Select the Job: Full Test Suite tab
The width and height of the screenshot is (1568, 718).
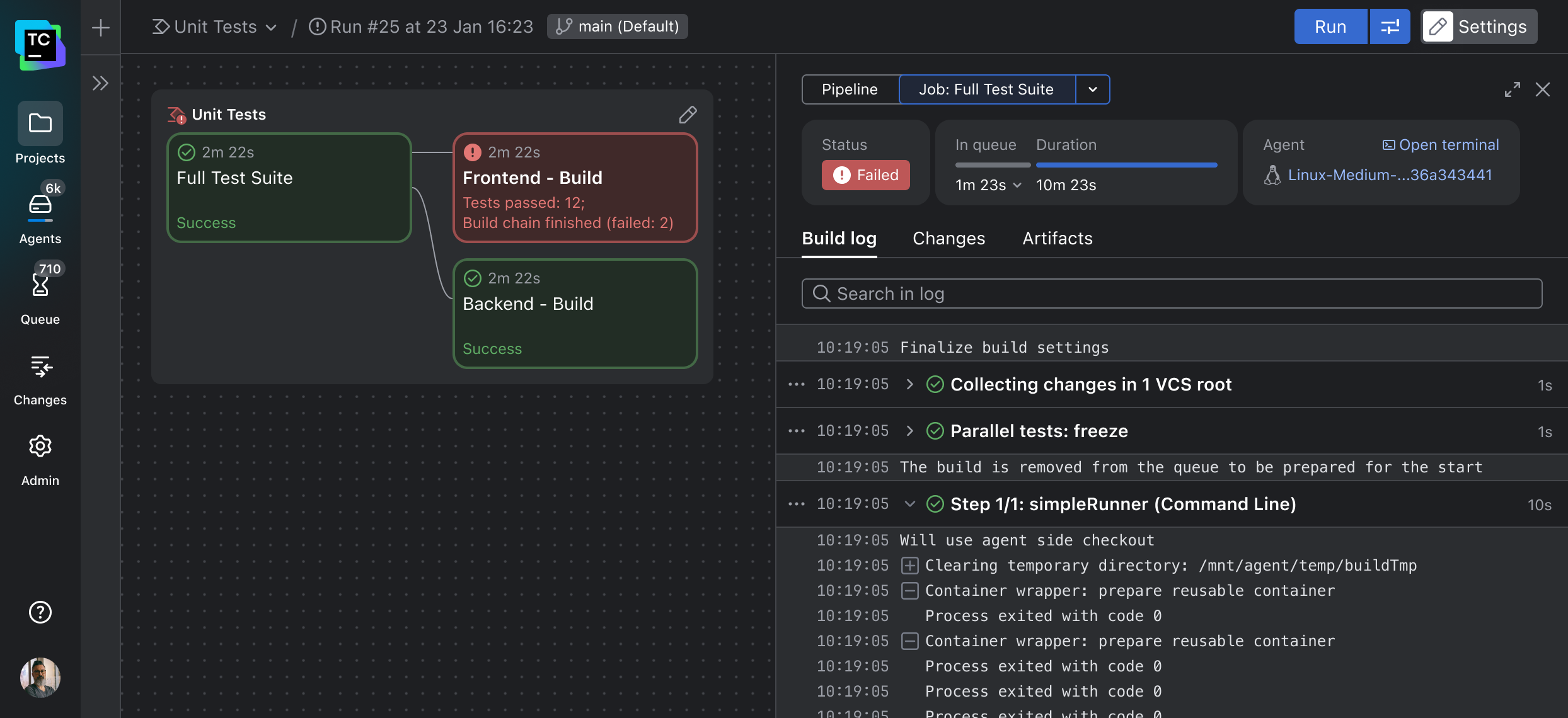tap(986, 89)
